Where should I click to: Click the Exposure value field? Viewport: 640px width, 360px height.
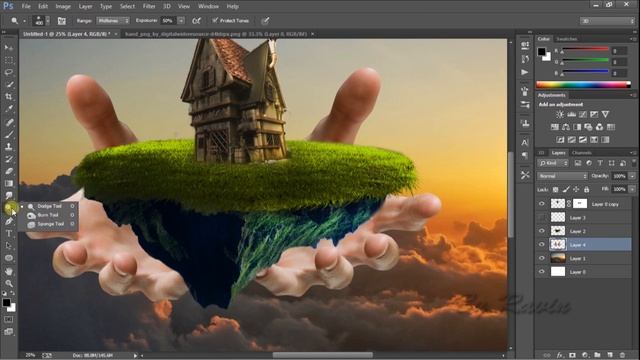coord(169,20)
